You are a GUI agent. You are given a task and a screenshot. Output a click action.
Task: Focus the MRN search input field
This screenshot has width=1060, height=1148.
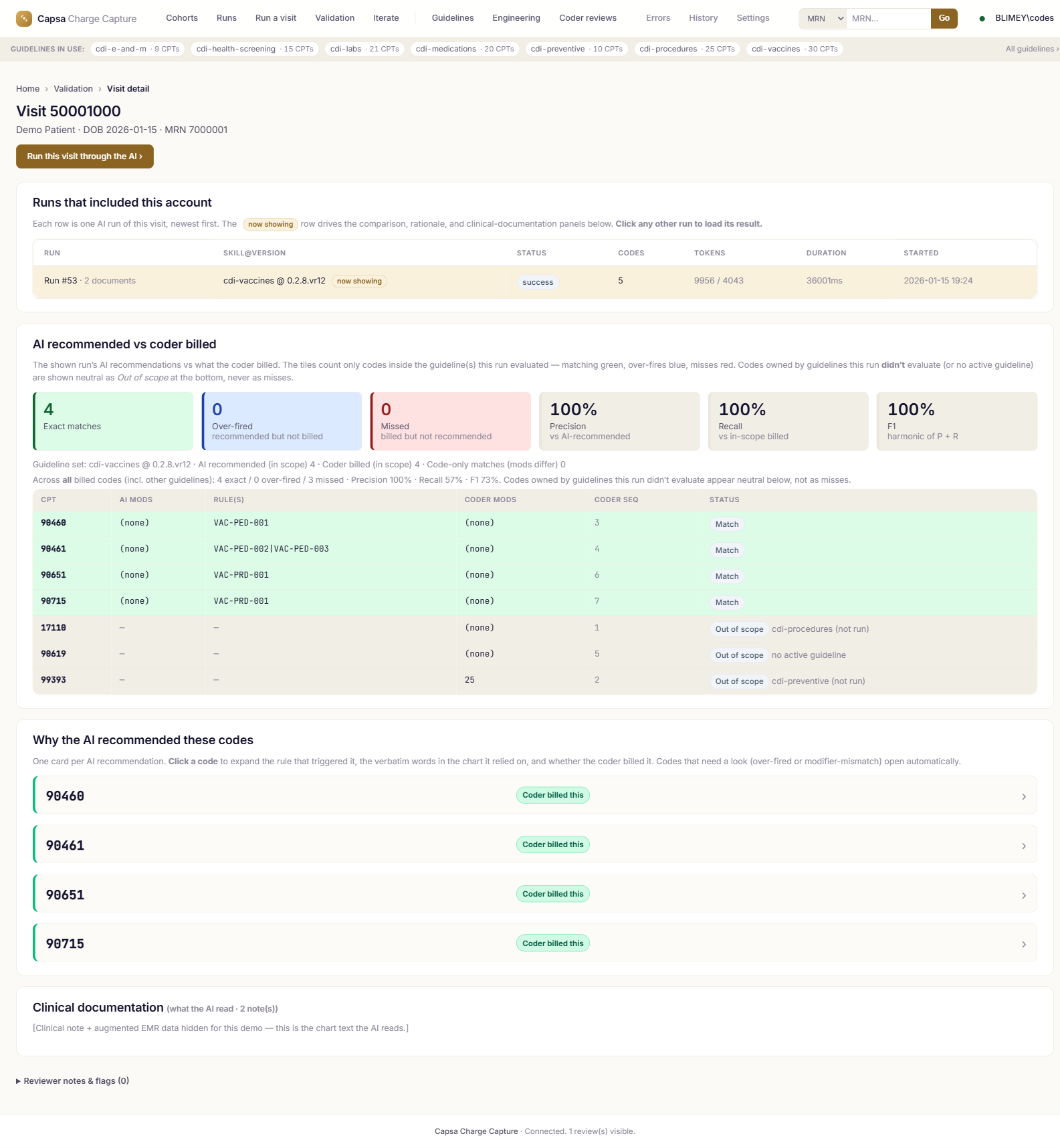coord(888,19)
